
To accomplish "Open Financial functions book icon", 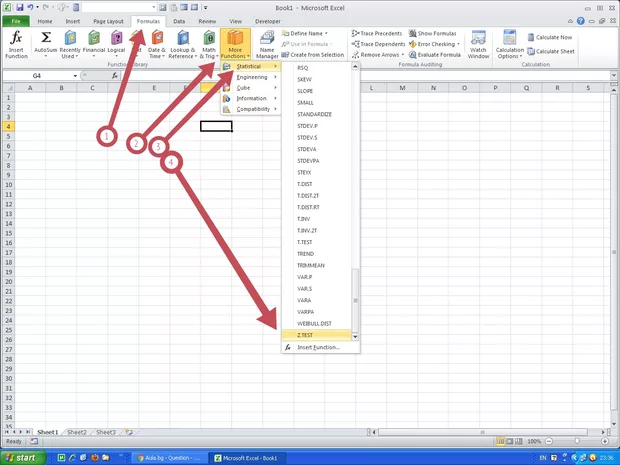I will coord(94,44).
